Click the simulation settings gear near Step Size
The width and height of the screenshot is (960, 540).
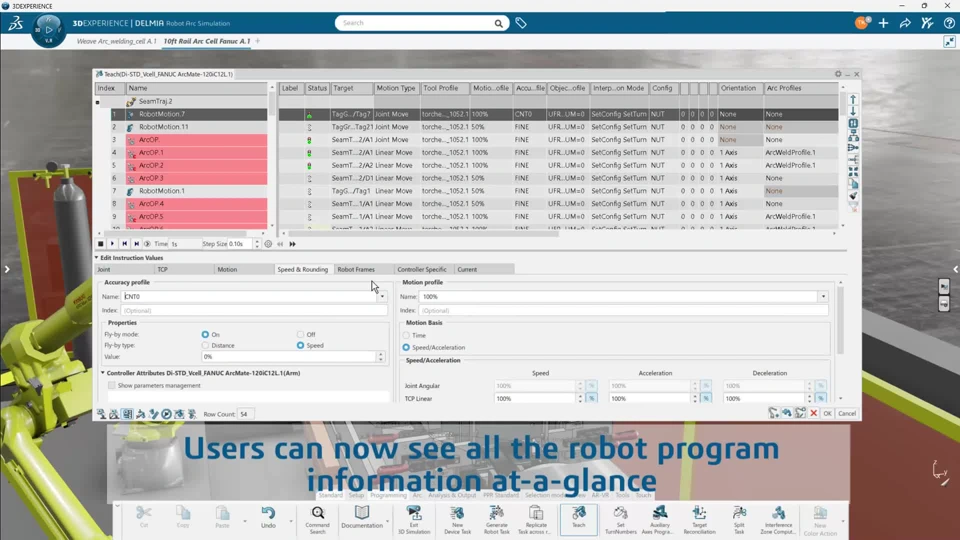click(x=268, y=244)
